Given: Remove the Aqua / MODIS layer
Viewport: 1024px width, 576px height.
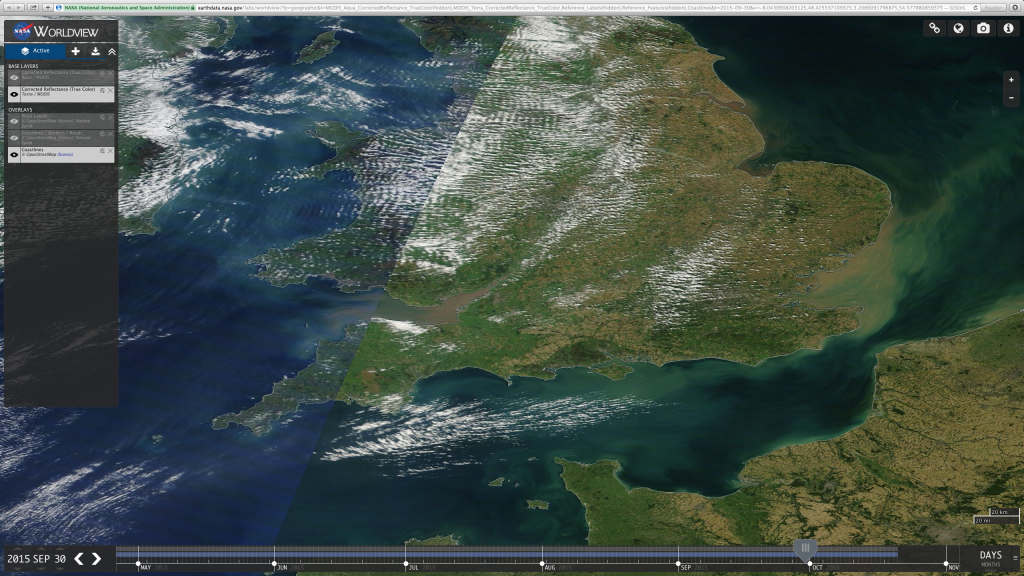Looking at the screenshot, I should [x=110, y=74].
